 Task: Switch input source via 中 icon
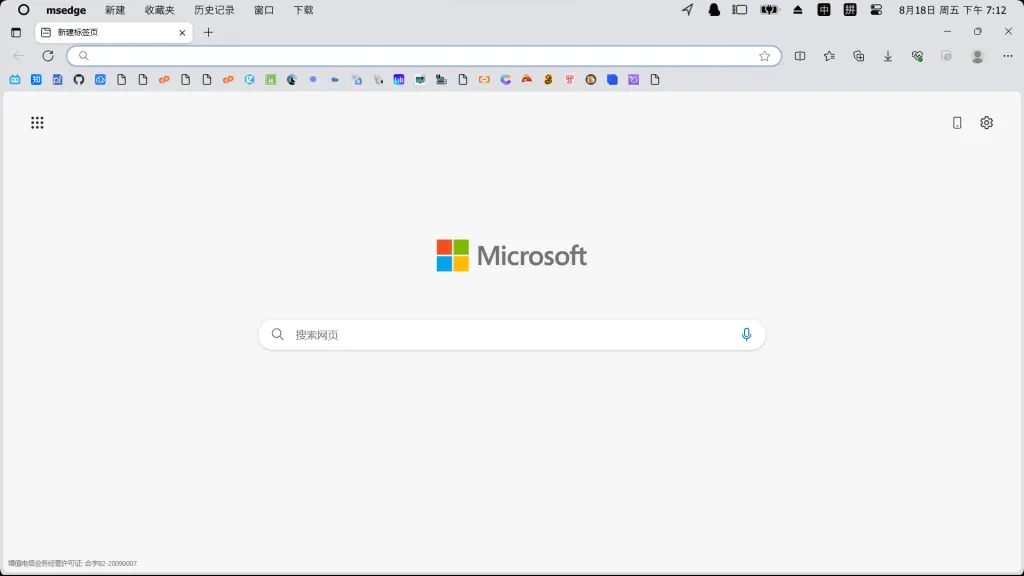tap(824, 10)
